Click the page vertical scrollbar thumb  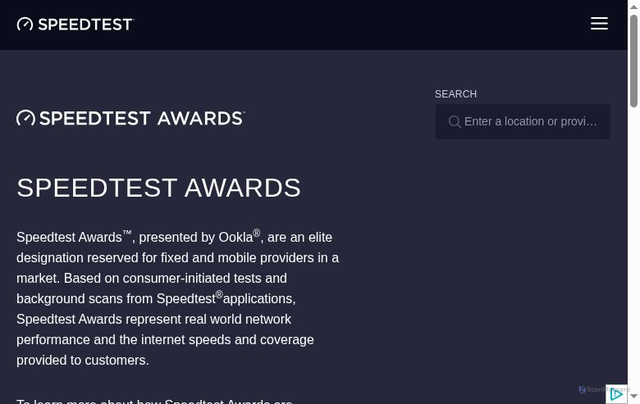click(633, 61)
